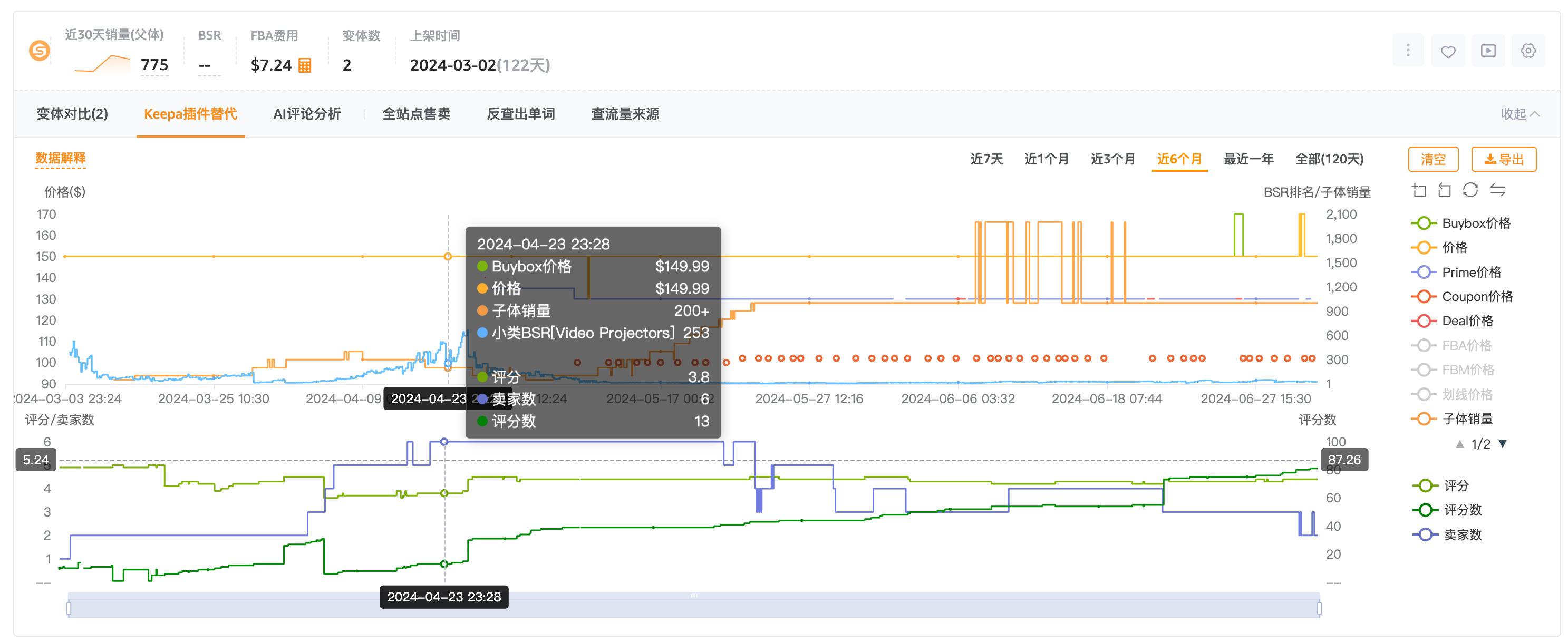Click the left data zoom slider handle
The height and width of the screenshot is (642, 1568).
point(69,608)
